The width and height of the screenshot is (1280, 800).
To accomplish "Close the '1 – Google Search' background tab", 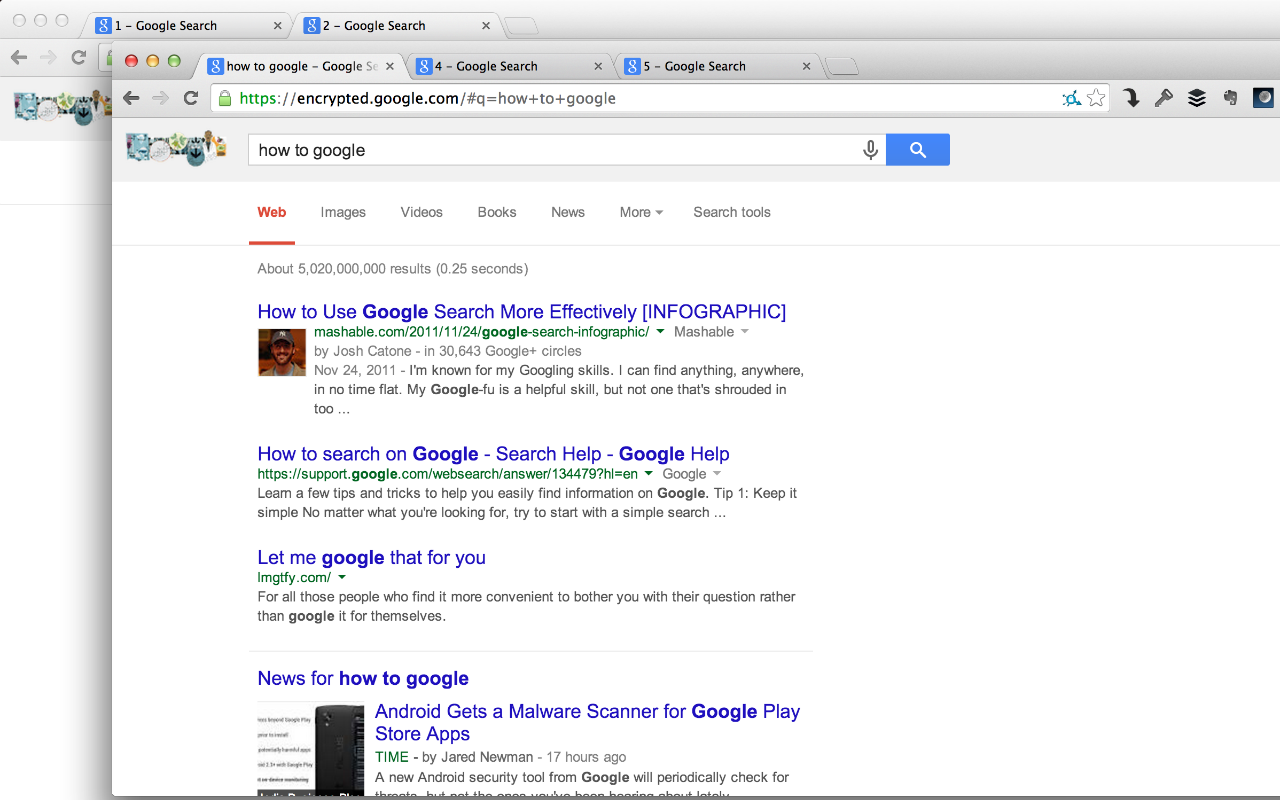I will tap(277, 26).
